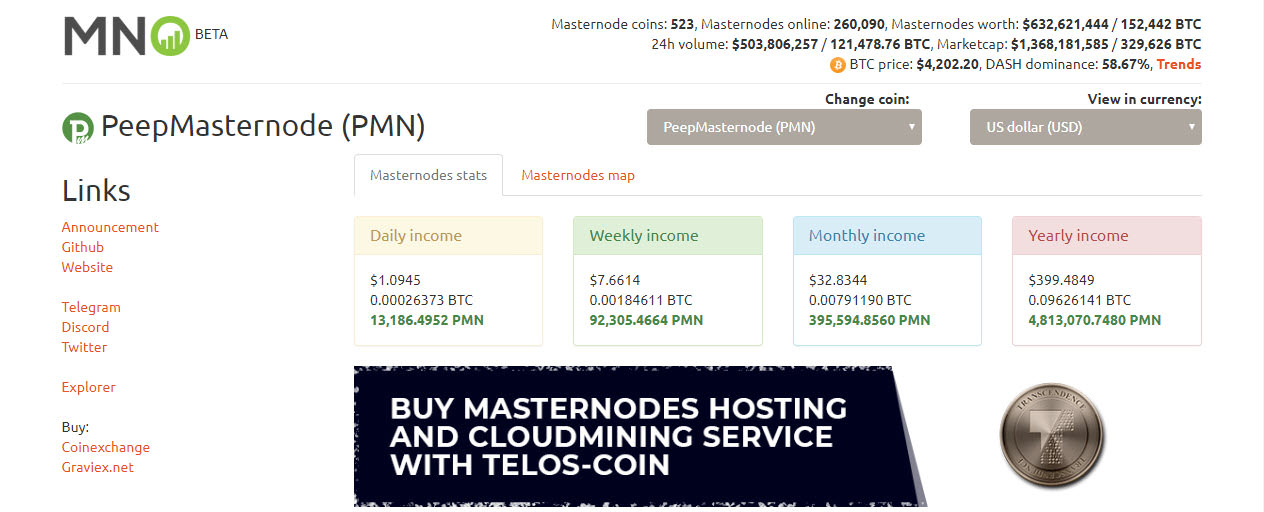Open the Change coin dropdown
This screenshot has width=1264, height=512.
(784, 127)
